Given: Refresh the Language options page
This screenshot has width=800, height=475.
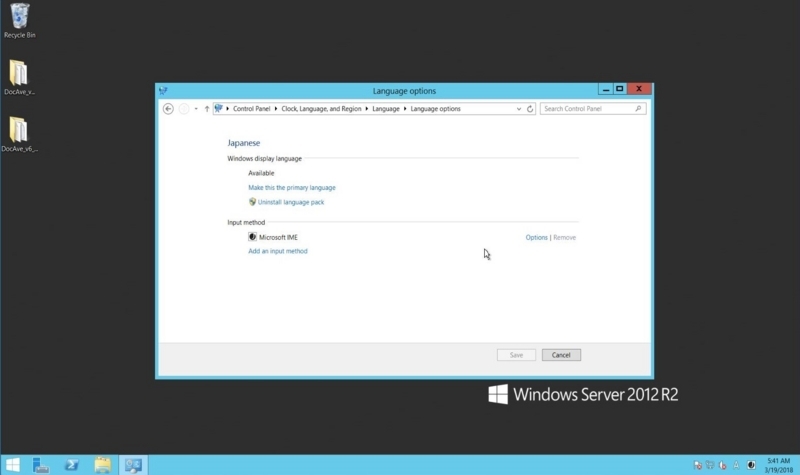Looking at the screenshot, I should coord(530,109).
